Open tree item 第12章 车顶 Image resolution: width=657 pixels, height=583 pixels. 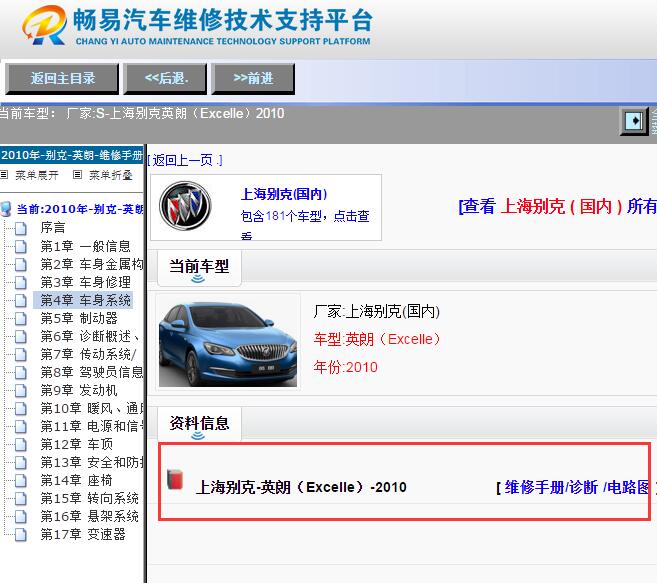point(77,444)
